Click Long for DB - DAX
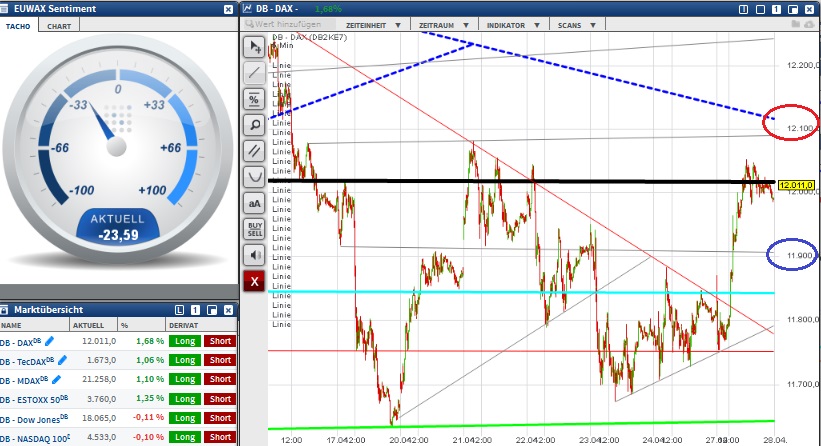This screenshot has height=446, width=821. [x=185, y=341]
